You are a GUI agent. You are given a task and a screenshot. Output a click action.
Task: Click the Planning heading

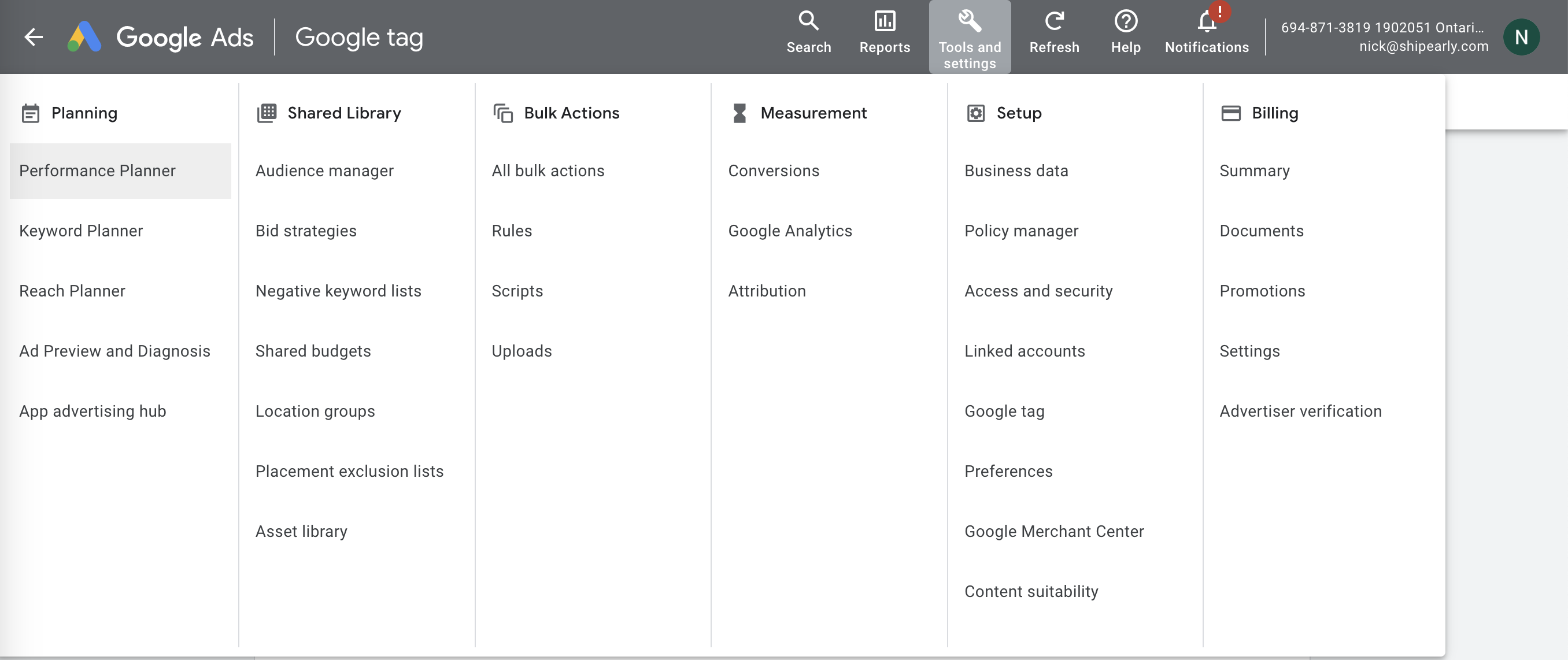pos(84,113)
